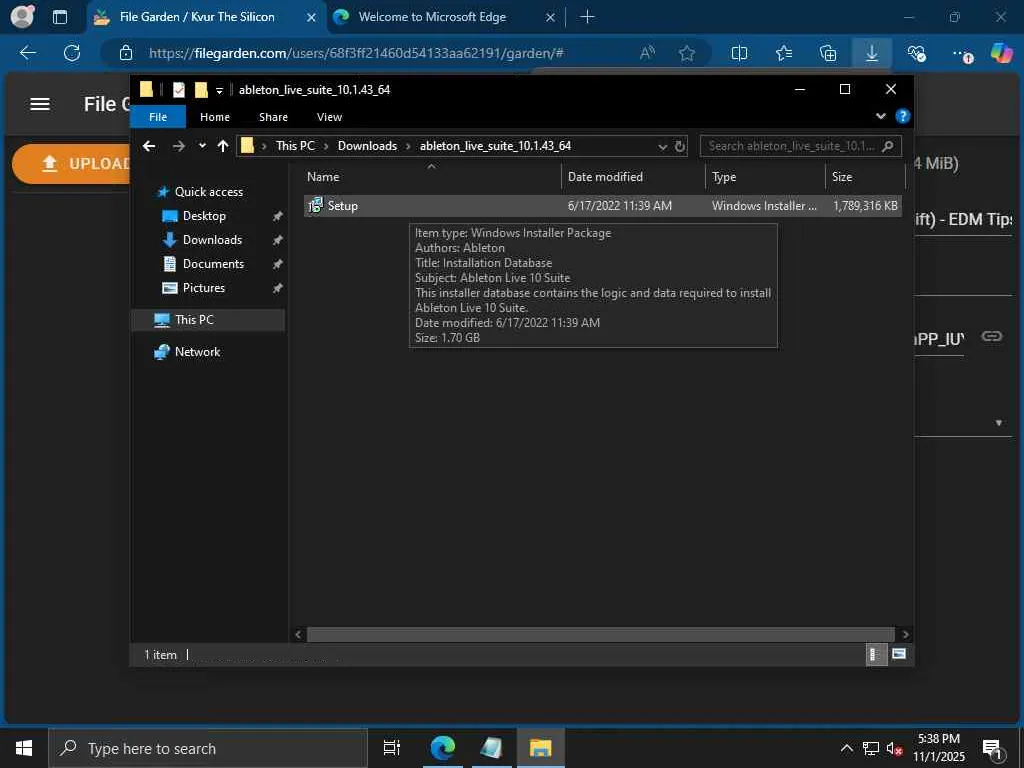Open the View ribbon tab
Viewport: 1024px width, 768px height.
tap(329, 117)
